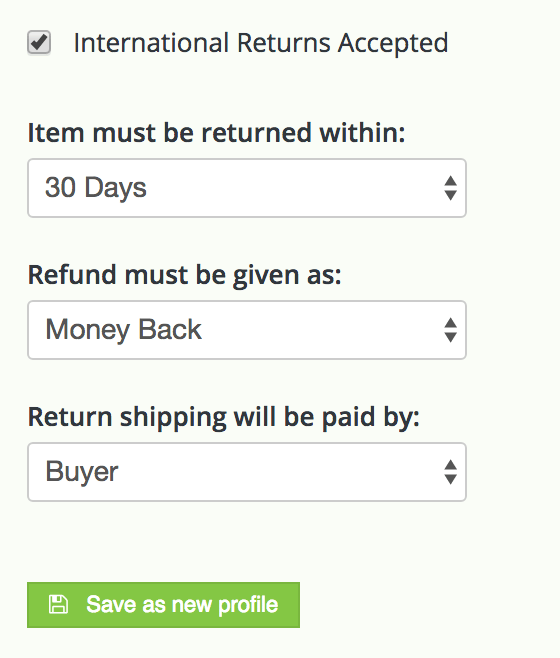Click the 'Item must be returned within:' label
560x658 pixels.
point(217,133)
